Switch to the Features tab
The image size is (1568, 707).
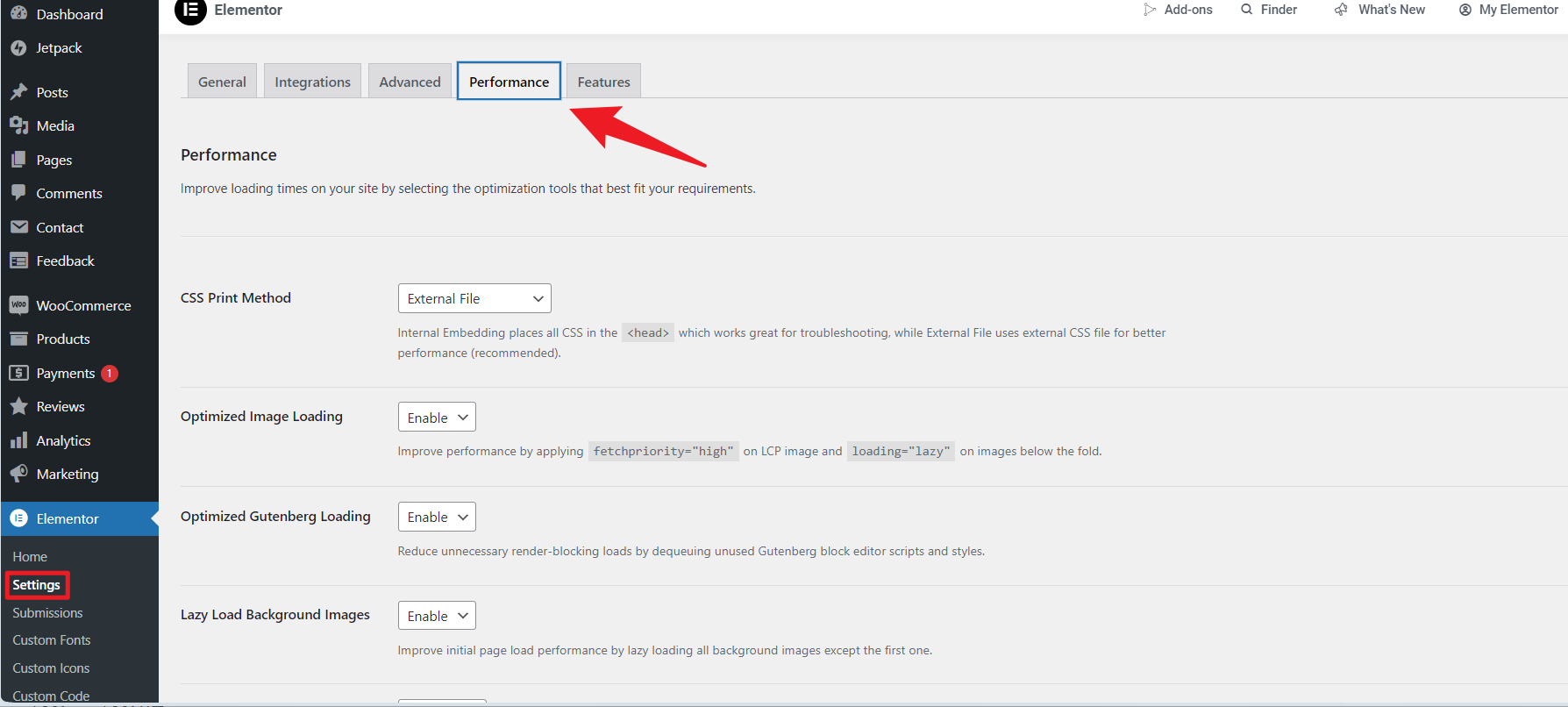point(603,82)
